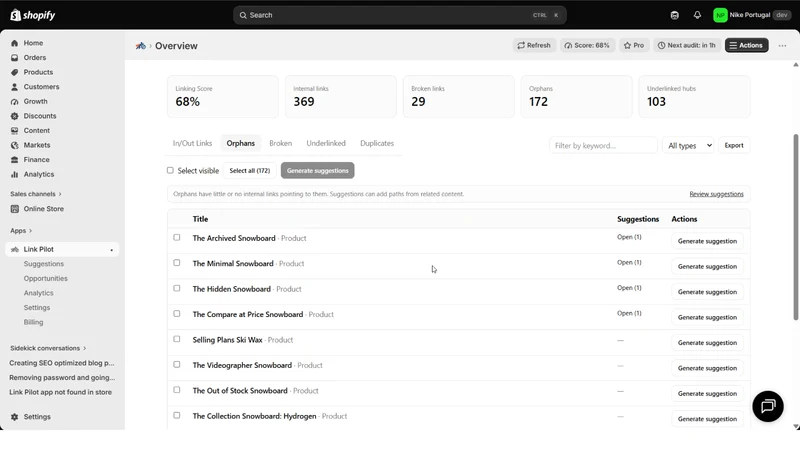Viewport: 800px width, 450px height.
Task: Open Link Pilot Suggestions submenu
Action: coord(44,264)
